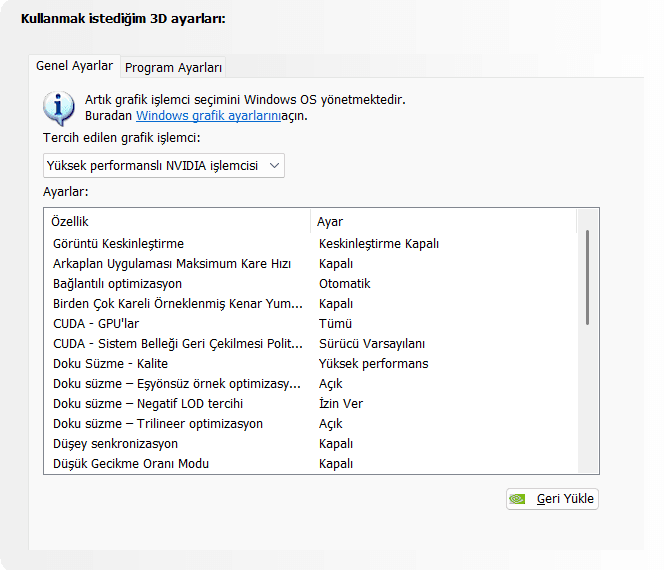Select Arkaplan Uygulaması Maksimum Kare Hızı row
Image resolution: width=664 pixels, height=570 pixels.
coord(310,264)
